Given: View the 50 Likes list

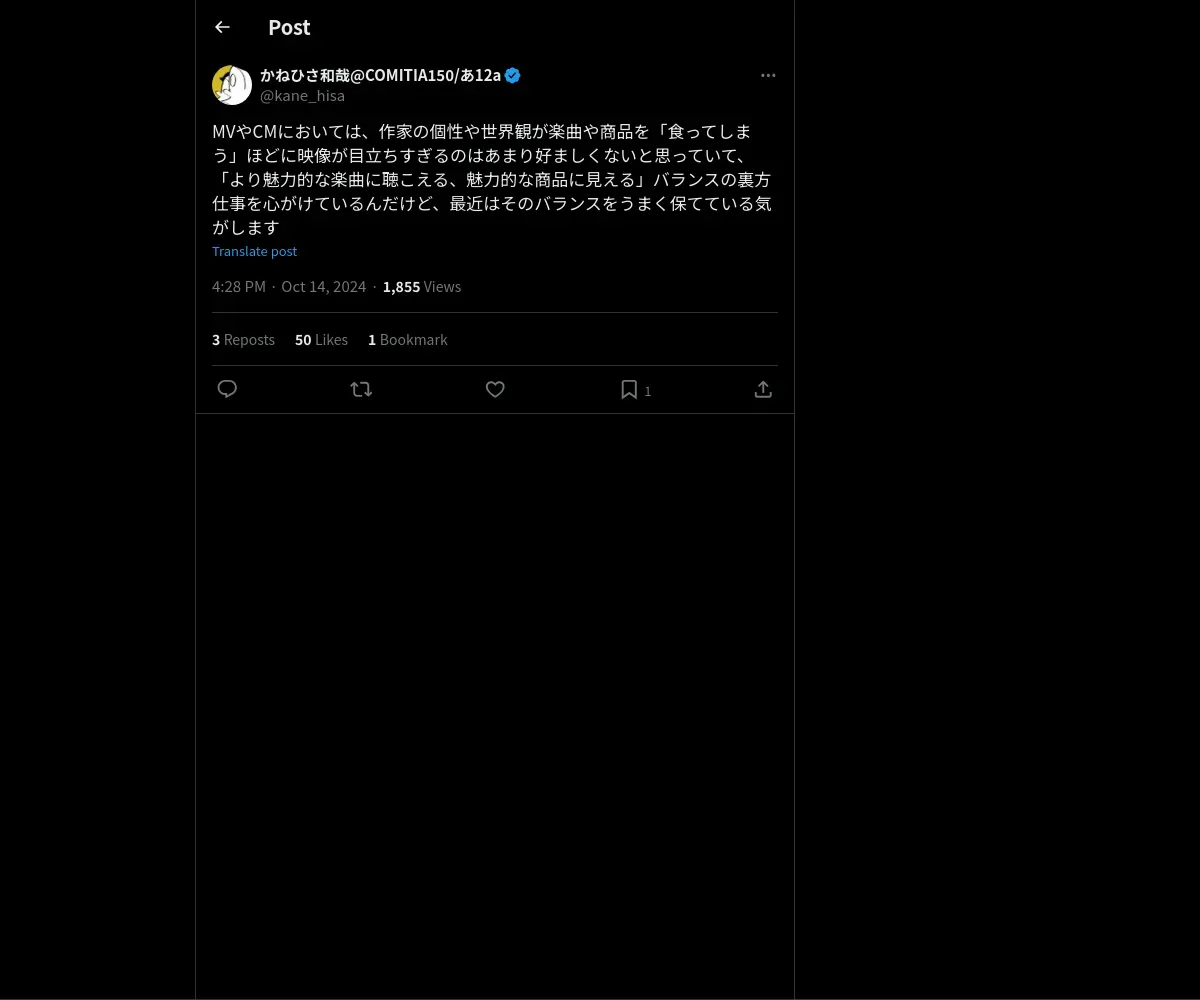Looking at the screenshot, I should click(321, 340).
